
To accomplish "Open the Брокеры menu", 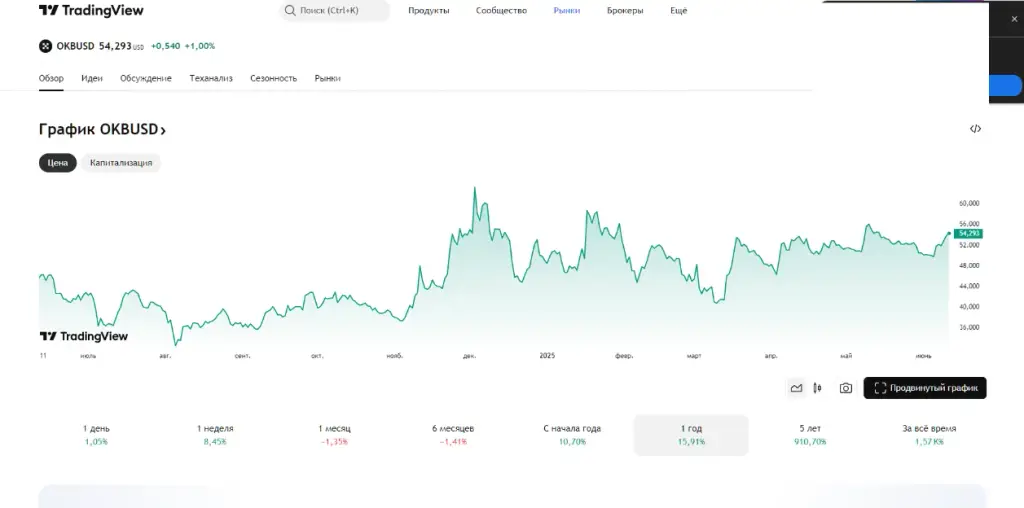I will [x=625, y=10].
